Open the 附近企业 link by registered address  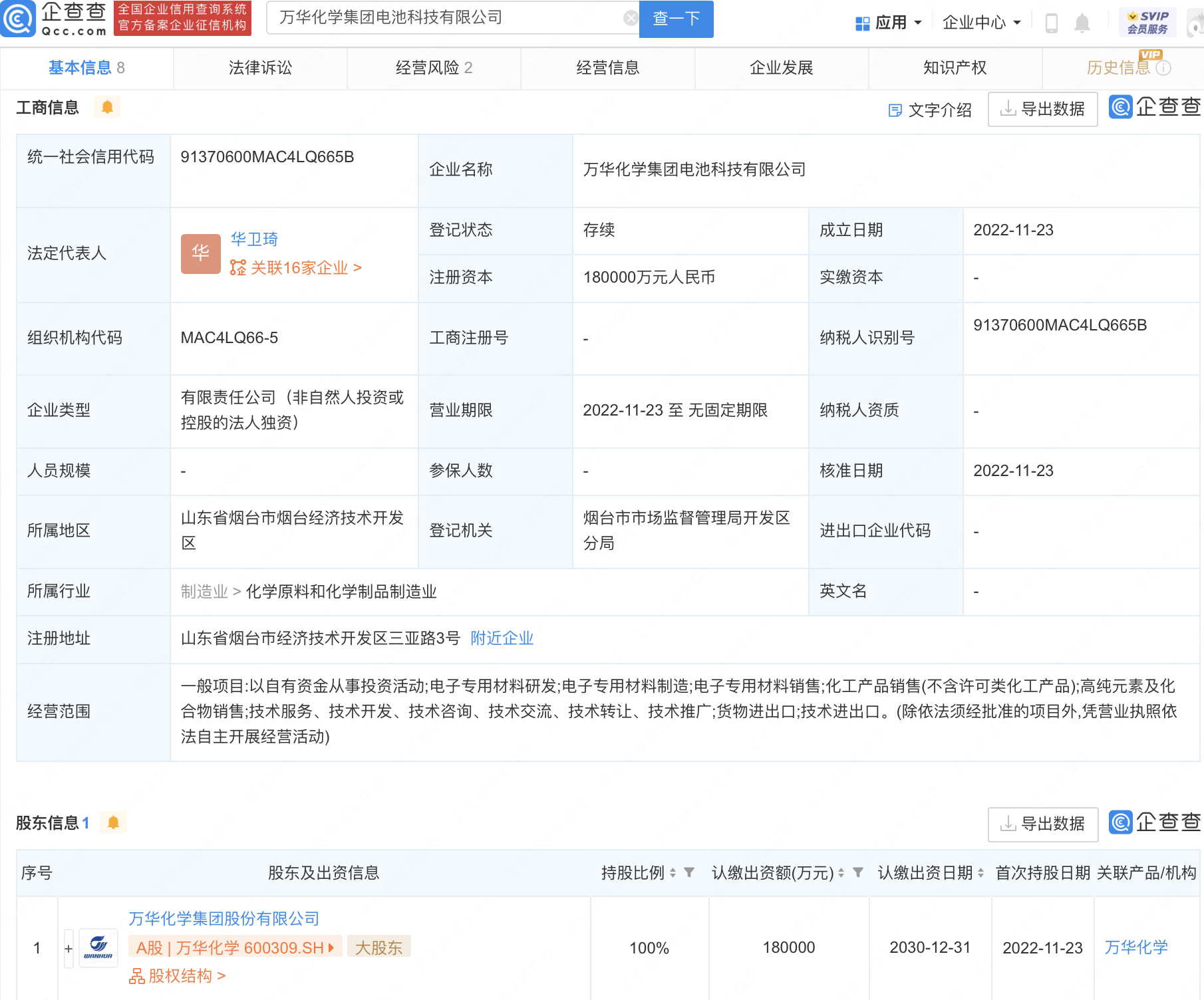[502, 638]
